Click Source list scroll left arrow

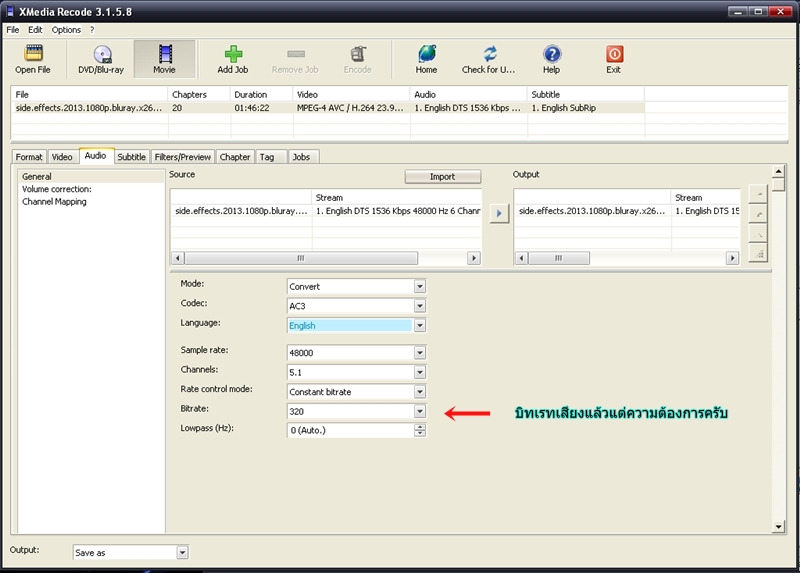(178, 258)
